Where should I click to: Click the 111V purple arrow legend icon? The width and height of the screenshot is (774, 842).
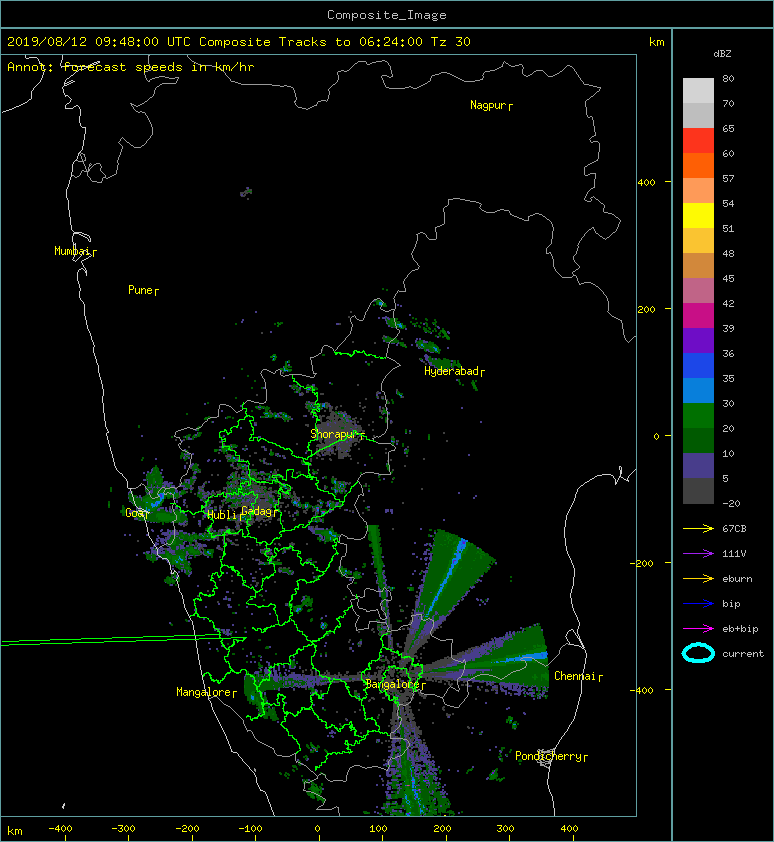(698, 554)
